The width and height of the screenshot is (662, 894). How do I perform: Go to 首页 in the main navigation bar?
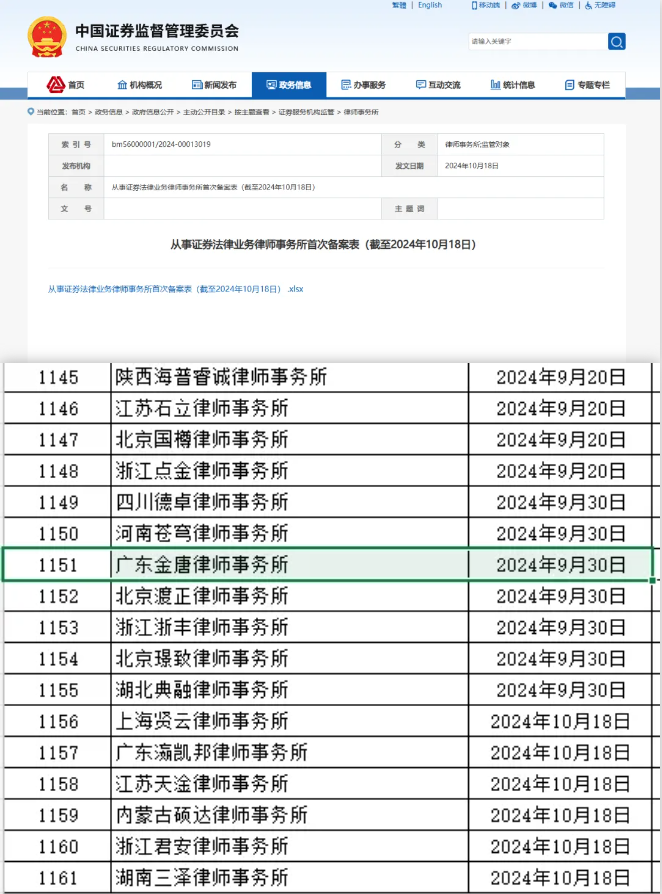[x=66, y=85]
